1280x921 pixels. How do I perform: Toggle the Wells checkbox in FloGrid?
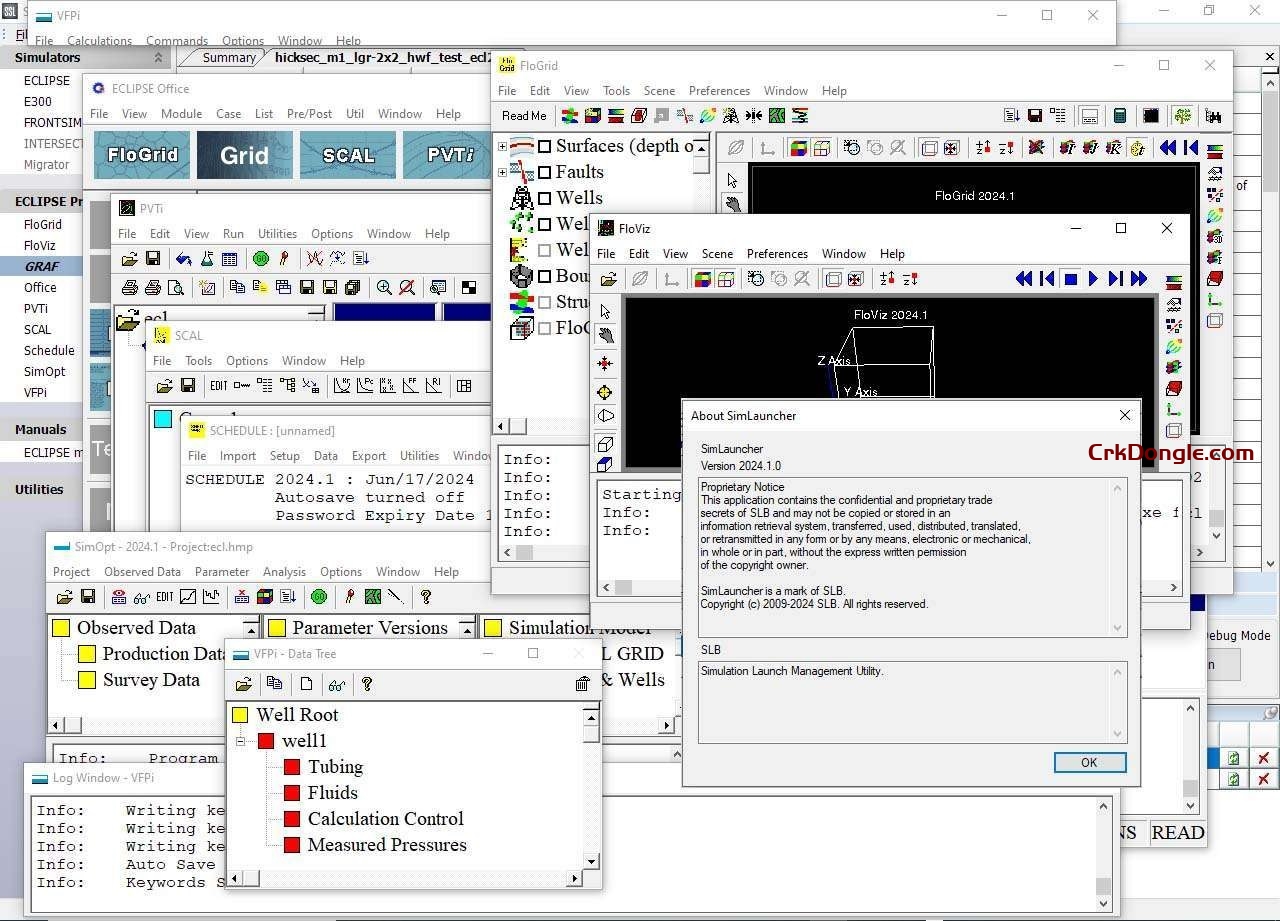pyautogui.click(x=546, y=198)
